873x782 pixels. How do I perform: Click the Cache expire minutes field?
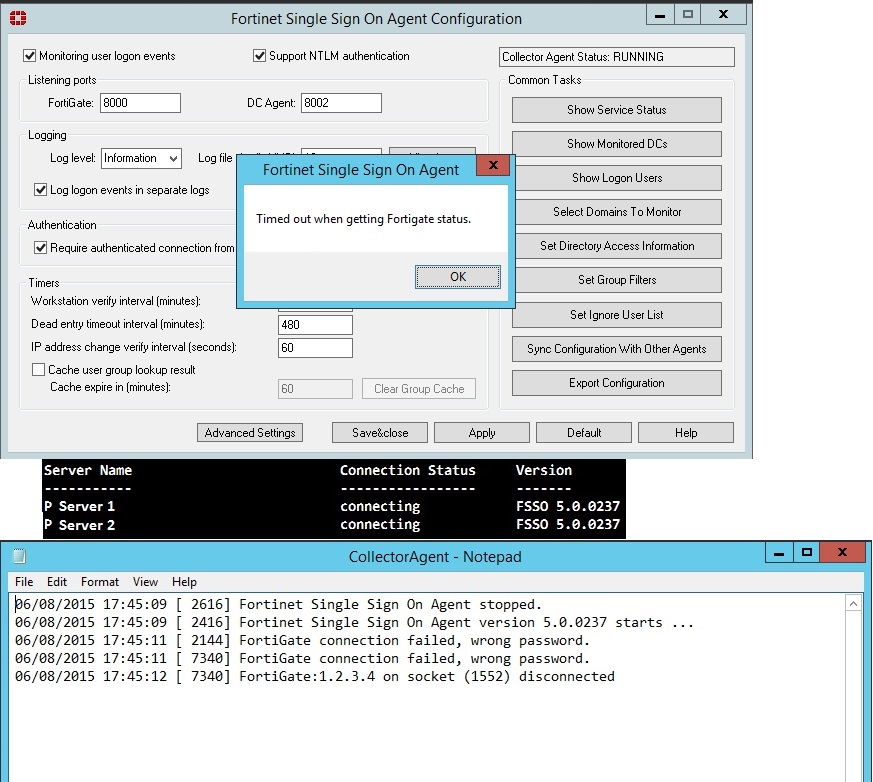pyautogui.click(x=315, y=388)
